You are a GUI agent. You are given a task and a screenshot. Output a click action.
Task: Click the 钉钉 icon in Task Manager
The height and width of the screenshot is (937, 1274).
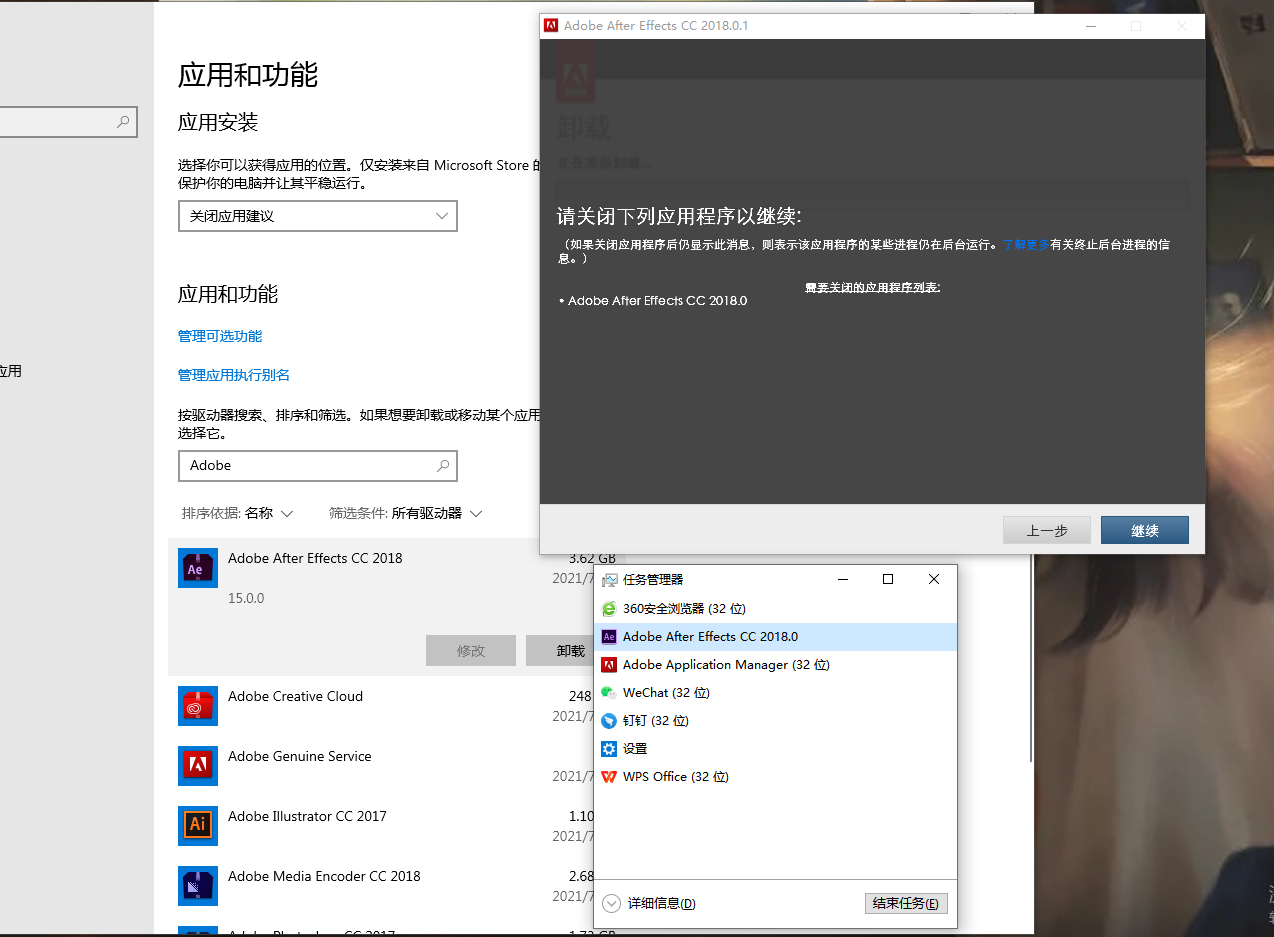coord(609,721)
